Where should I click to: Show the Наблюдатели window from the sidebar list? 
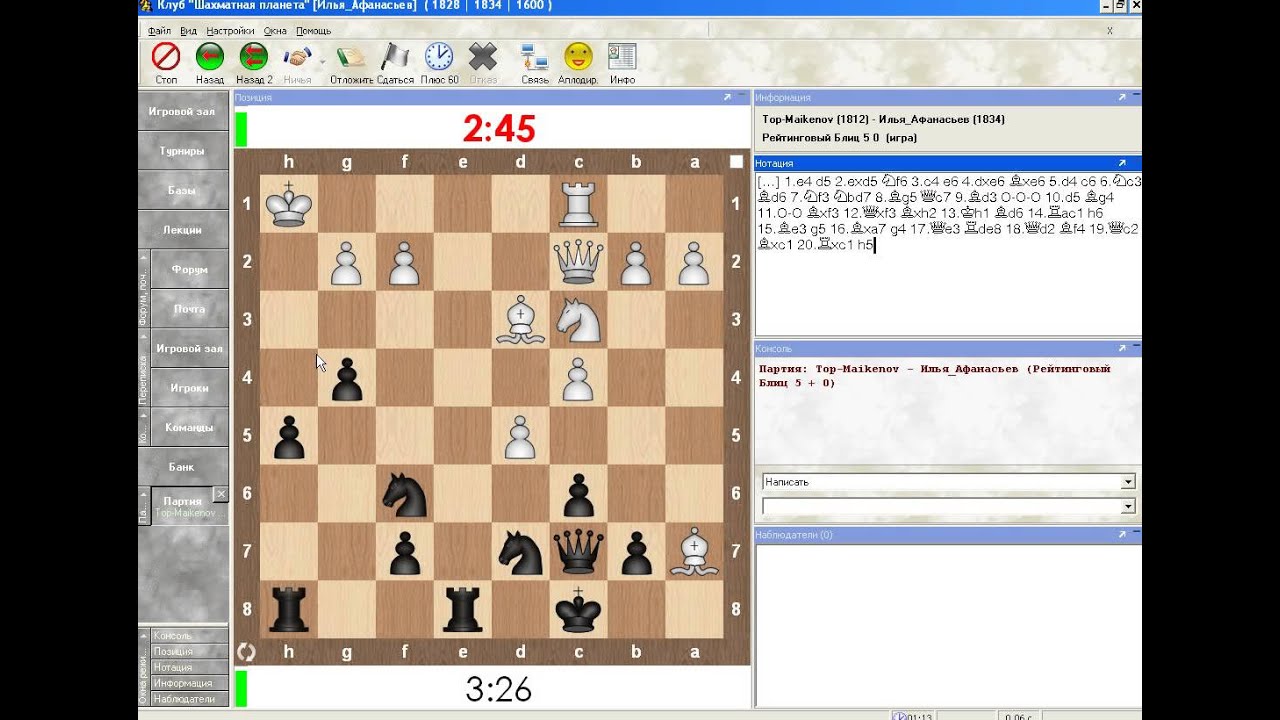click(x=189, y=700)
